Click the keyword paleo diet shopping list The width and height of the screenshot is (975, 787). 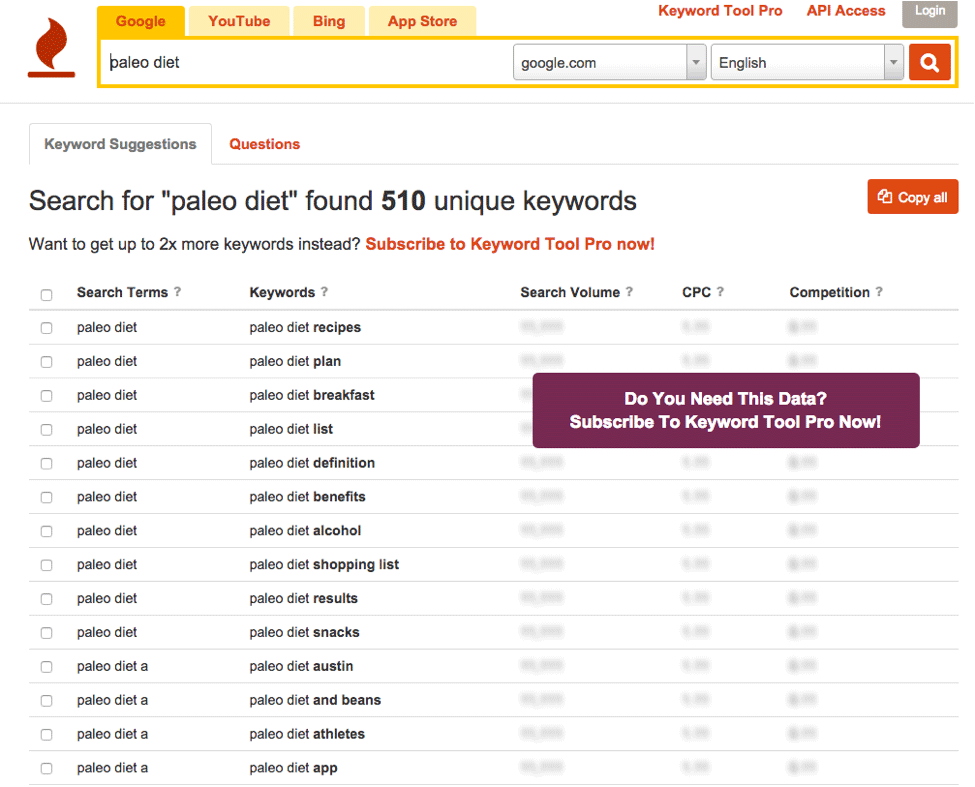(x=324, y=564)
